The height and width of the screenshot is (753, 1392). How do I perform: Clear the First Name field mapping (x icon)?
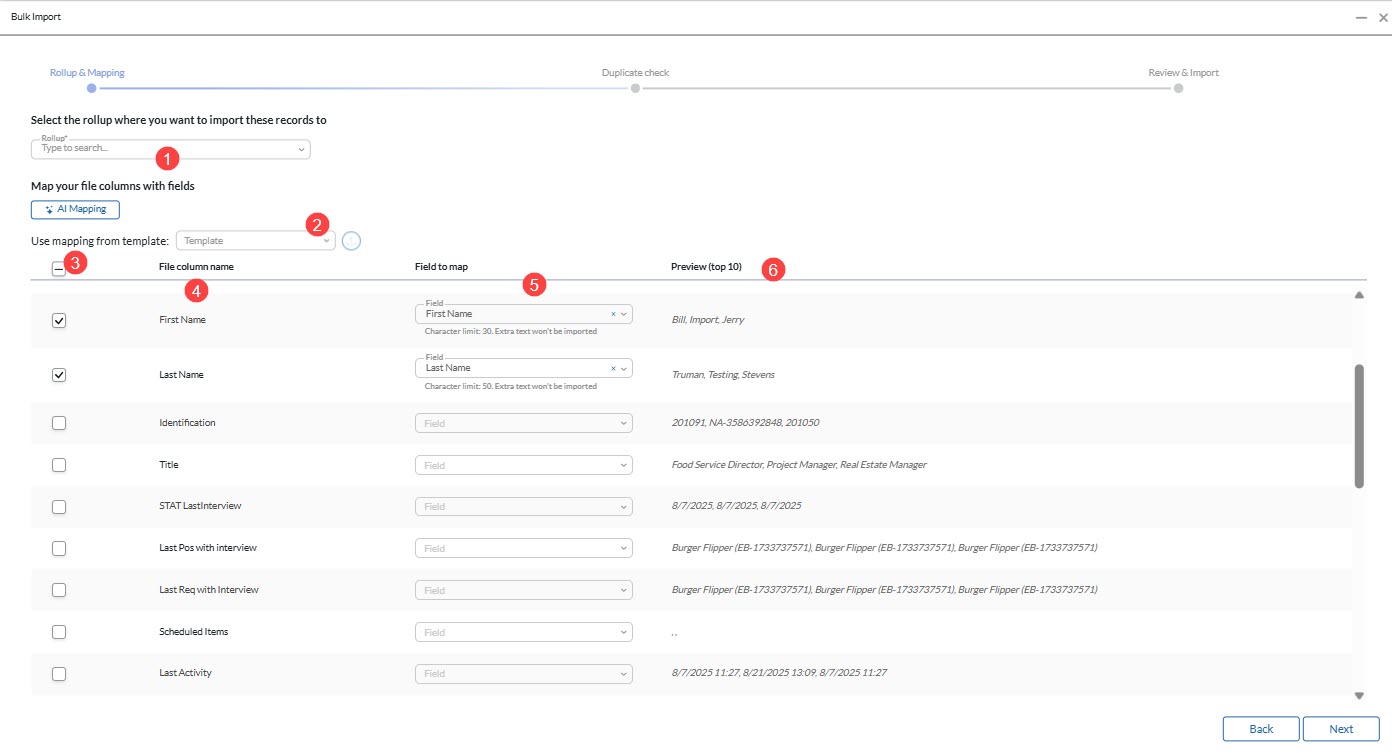[613, 314]
